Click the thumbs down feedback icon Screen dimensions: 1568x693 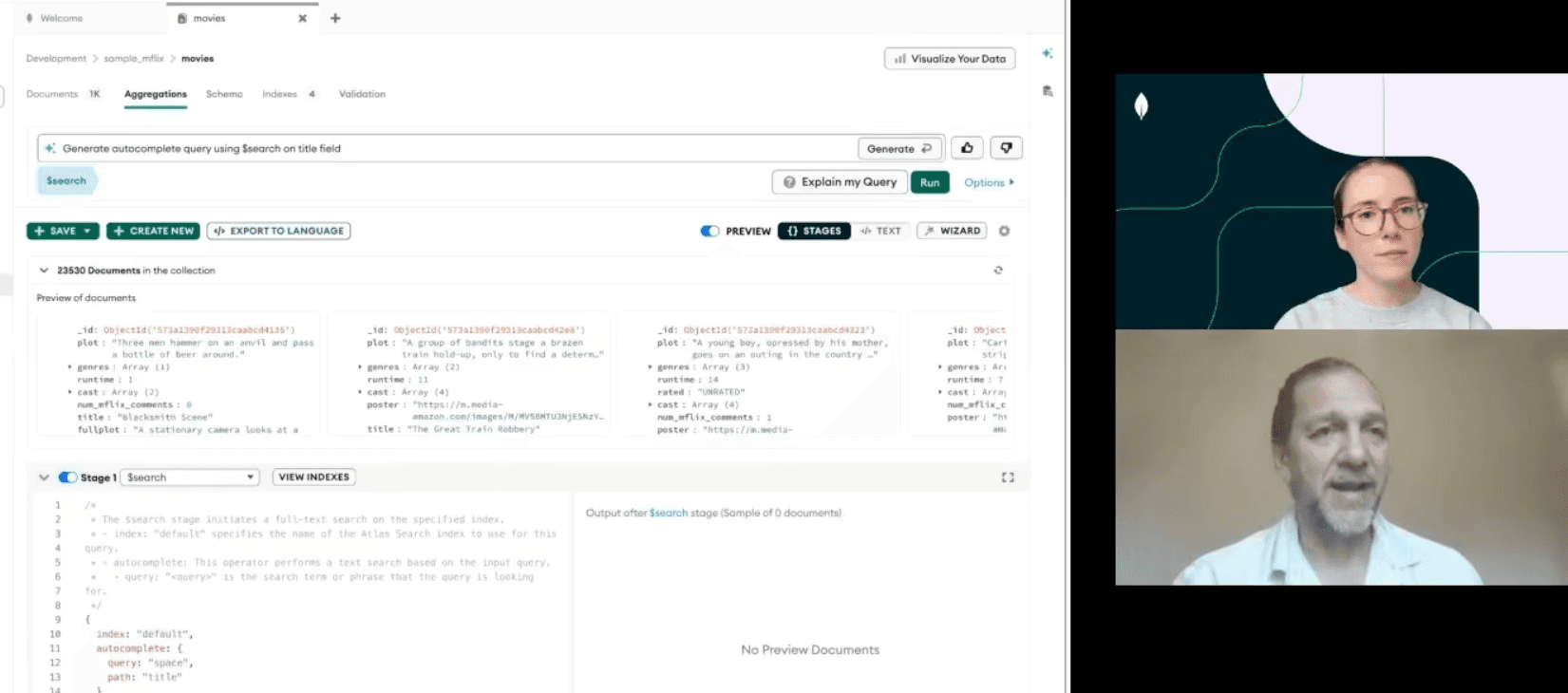pos(1007,148)
